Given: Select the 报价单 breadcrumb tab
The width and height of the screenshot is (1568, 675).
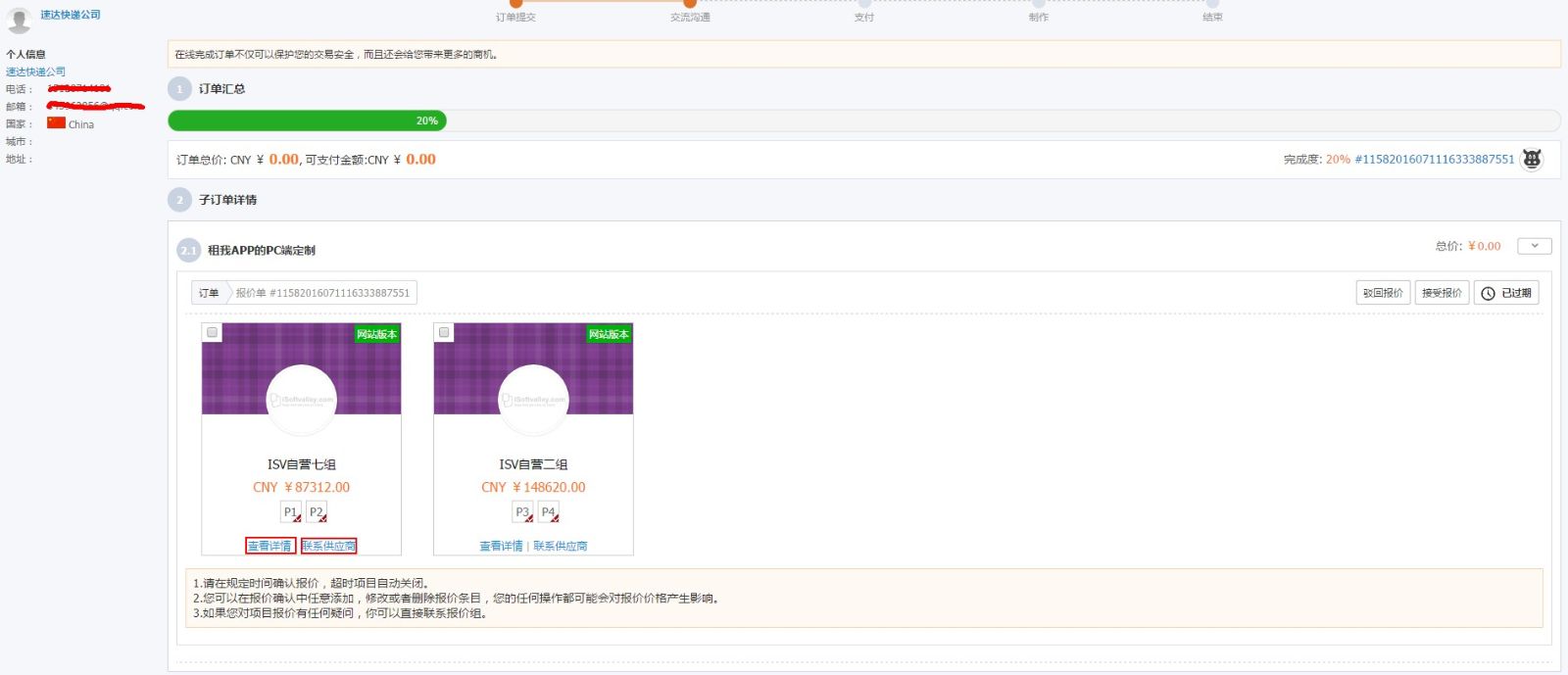Looking at the screenshot, I should point(322,293).
